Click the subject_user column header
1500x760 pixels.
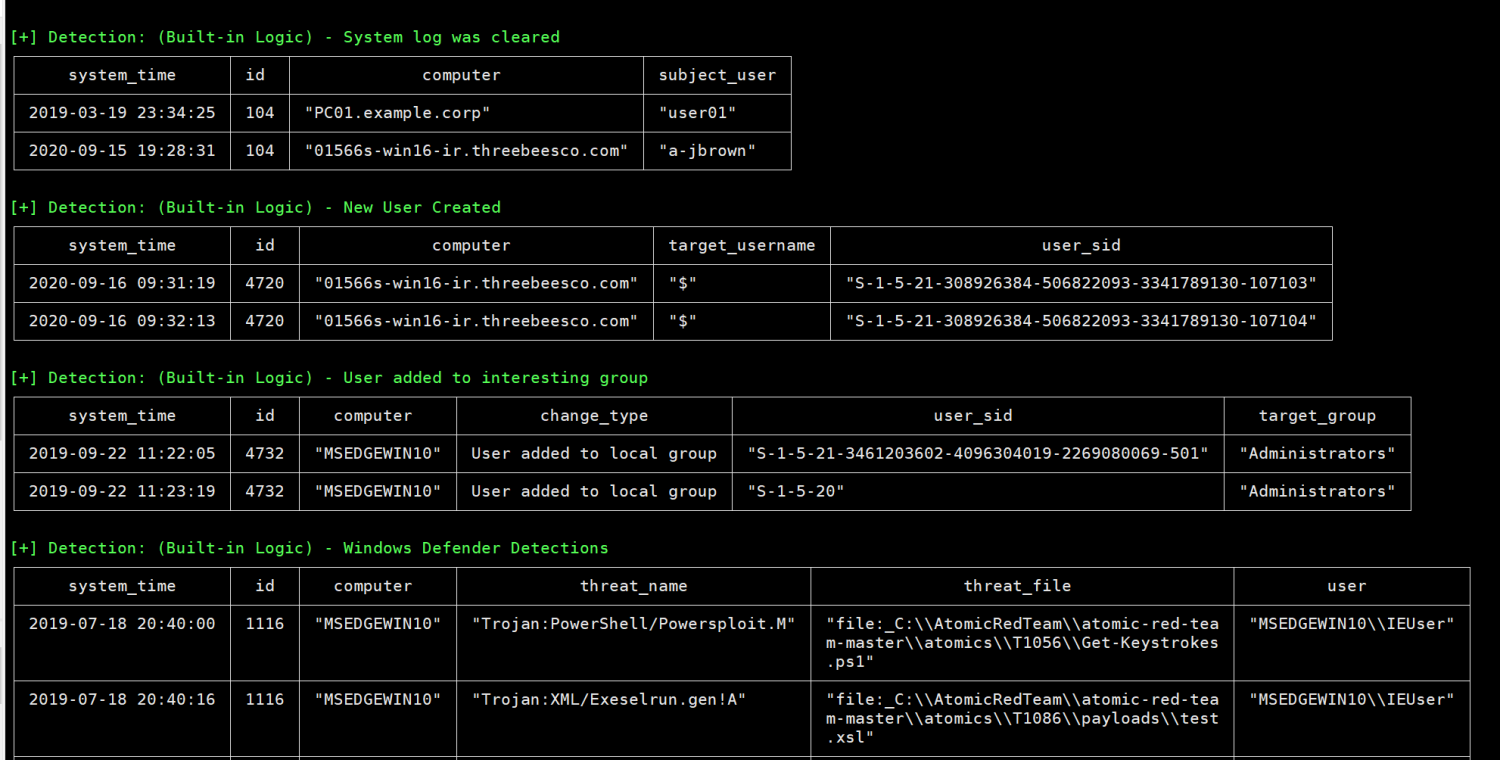point(717,75)
